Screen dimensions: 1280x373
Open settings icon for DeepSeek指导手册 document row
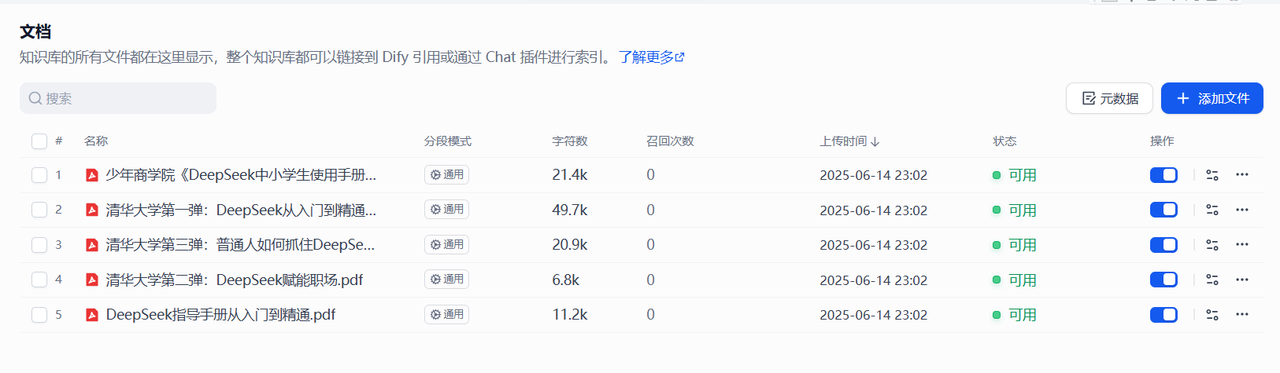coord(1212,315)
